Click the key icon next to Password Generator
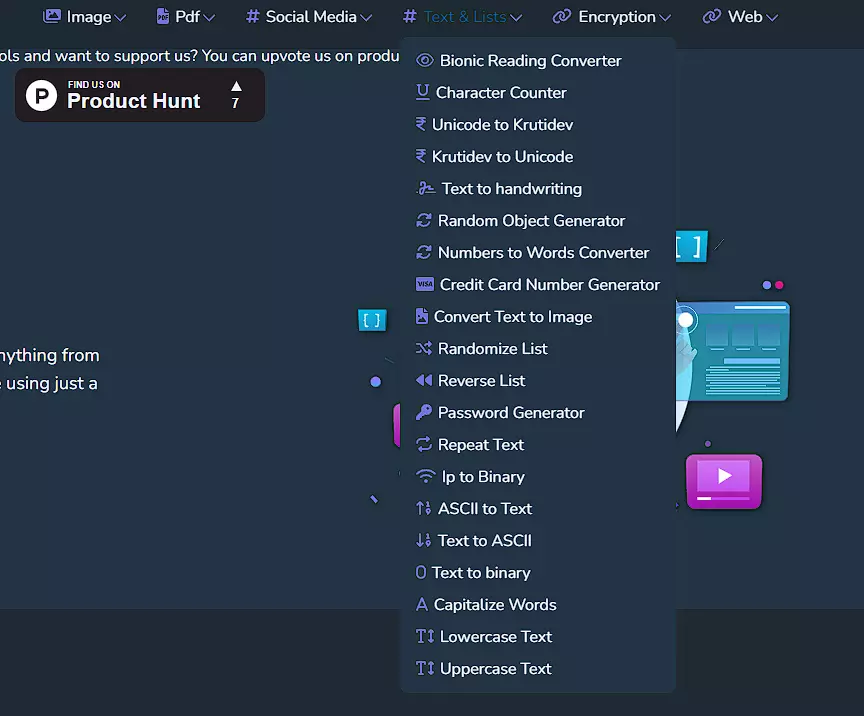The width and height of the screenshot is (864, 716). [x=424, y=413]
